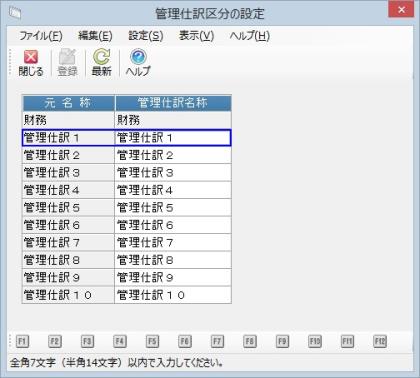Edit 管理仕訳6 in 管理仕訳名称 column
420x378 pixels.
173,225
